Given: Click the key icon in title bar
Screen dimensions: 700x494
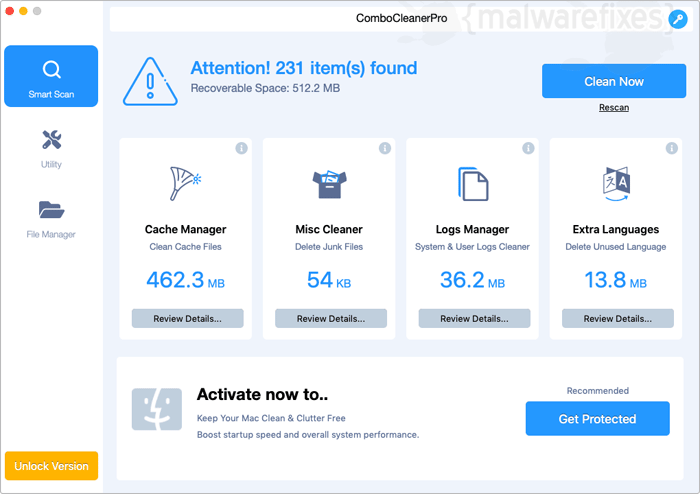Looking at the screenshot, I should click(x=678, y=19).
